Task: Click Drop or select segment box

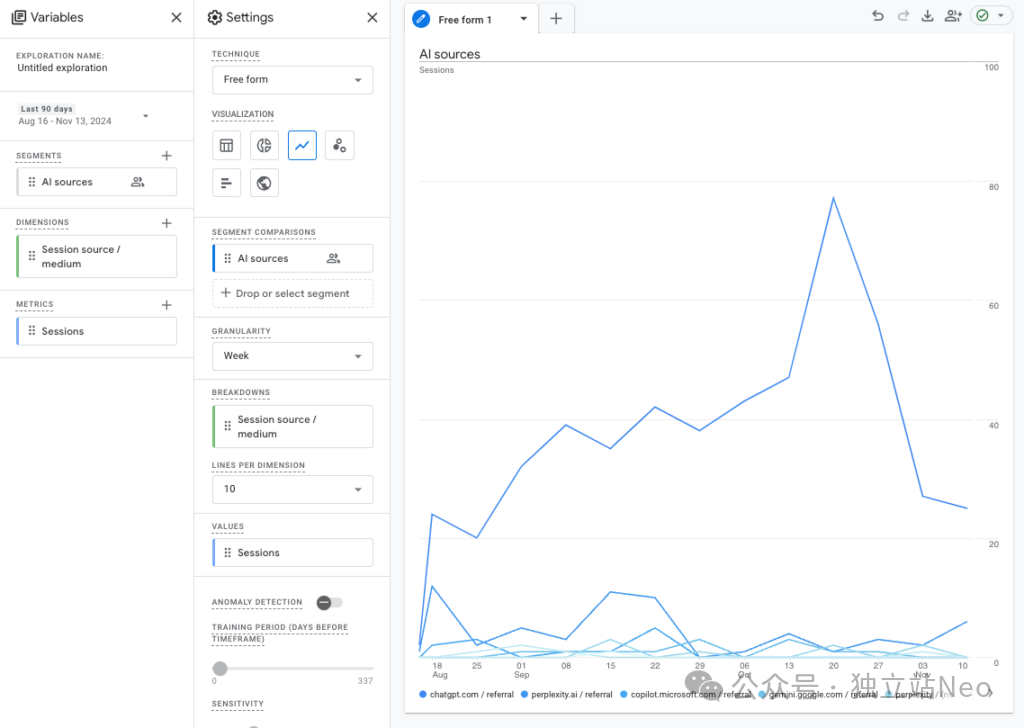Action: click(292, 293)
